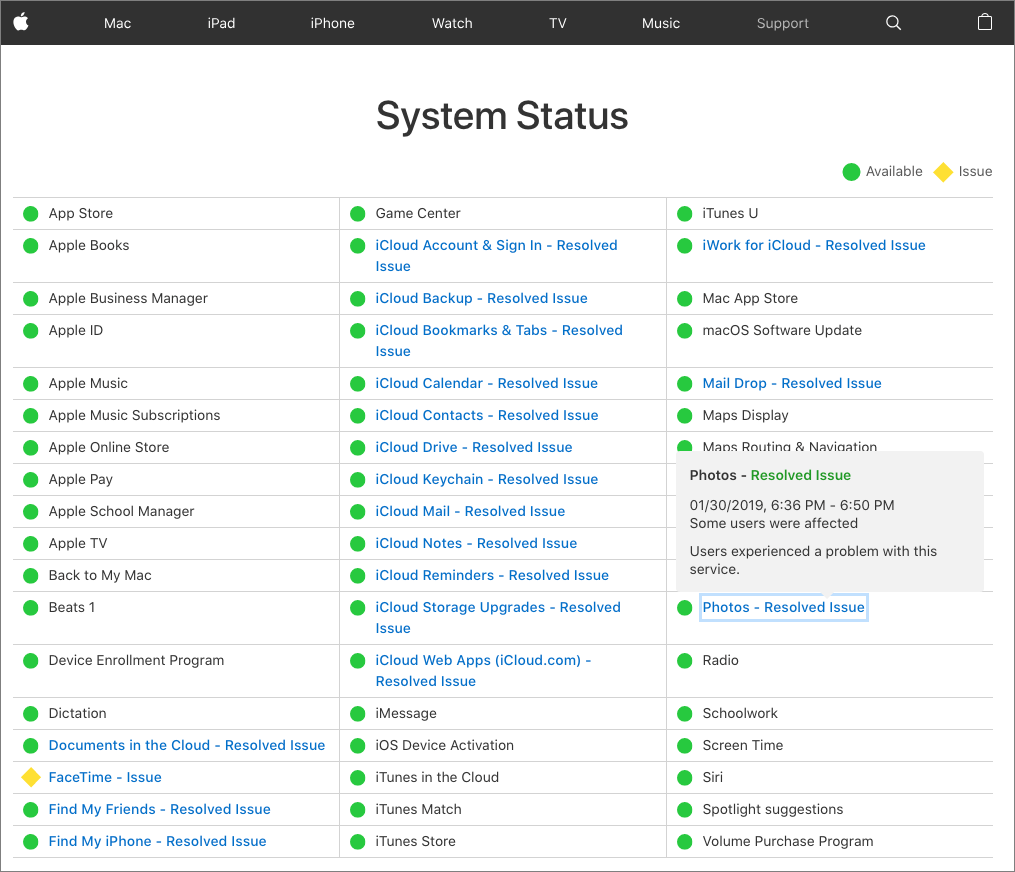Open the FaceTime - Issue link

pos(105,777)
